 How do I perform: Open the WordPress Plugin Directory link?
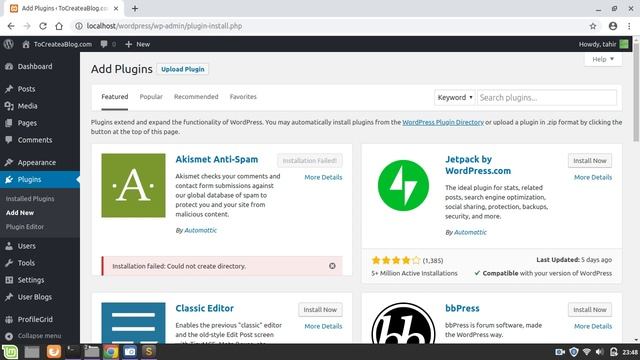tap(443, 122)
